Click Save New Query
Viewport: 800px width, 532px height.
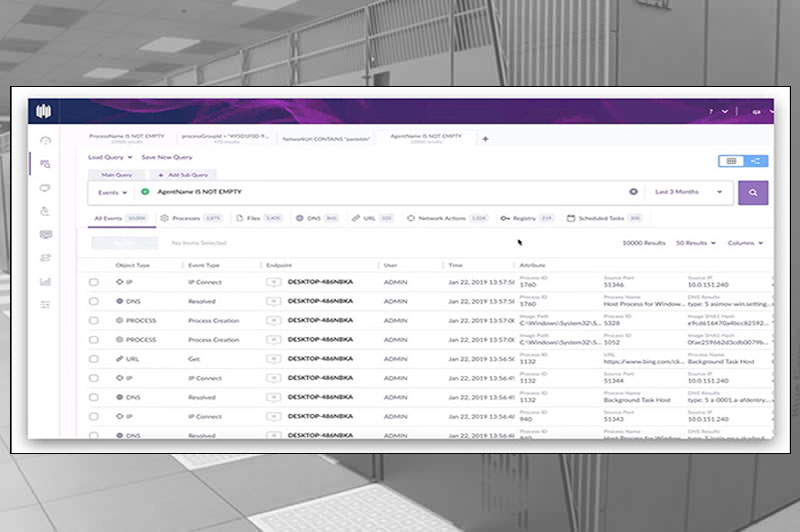[x=167, y=157]
